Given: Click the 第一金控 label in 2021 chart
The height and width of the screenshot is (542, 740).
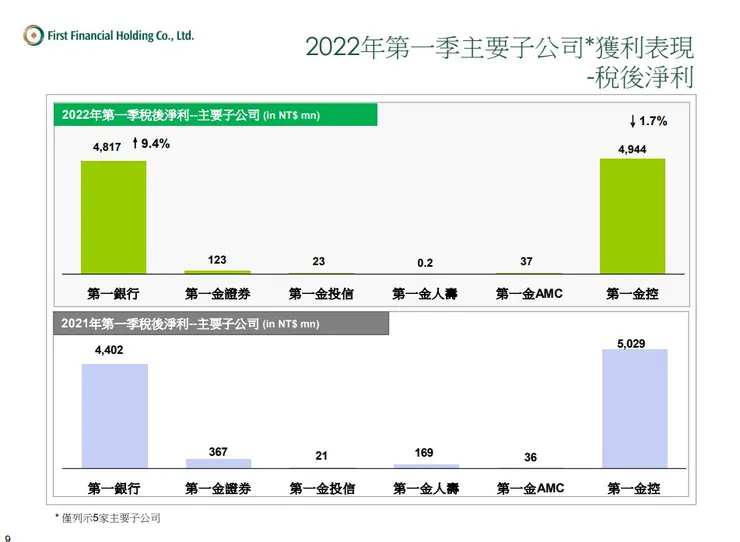Looking at the screenshot, I should 634,488.
